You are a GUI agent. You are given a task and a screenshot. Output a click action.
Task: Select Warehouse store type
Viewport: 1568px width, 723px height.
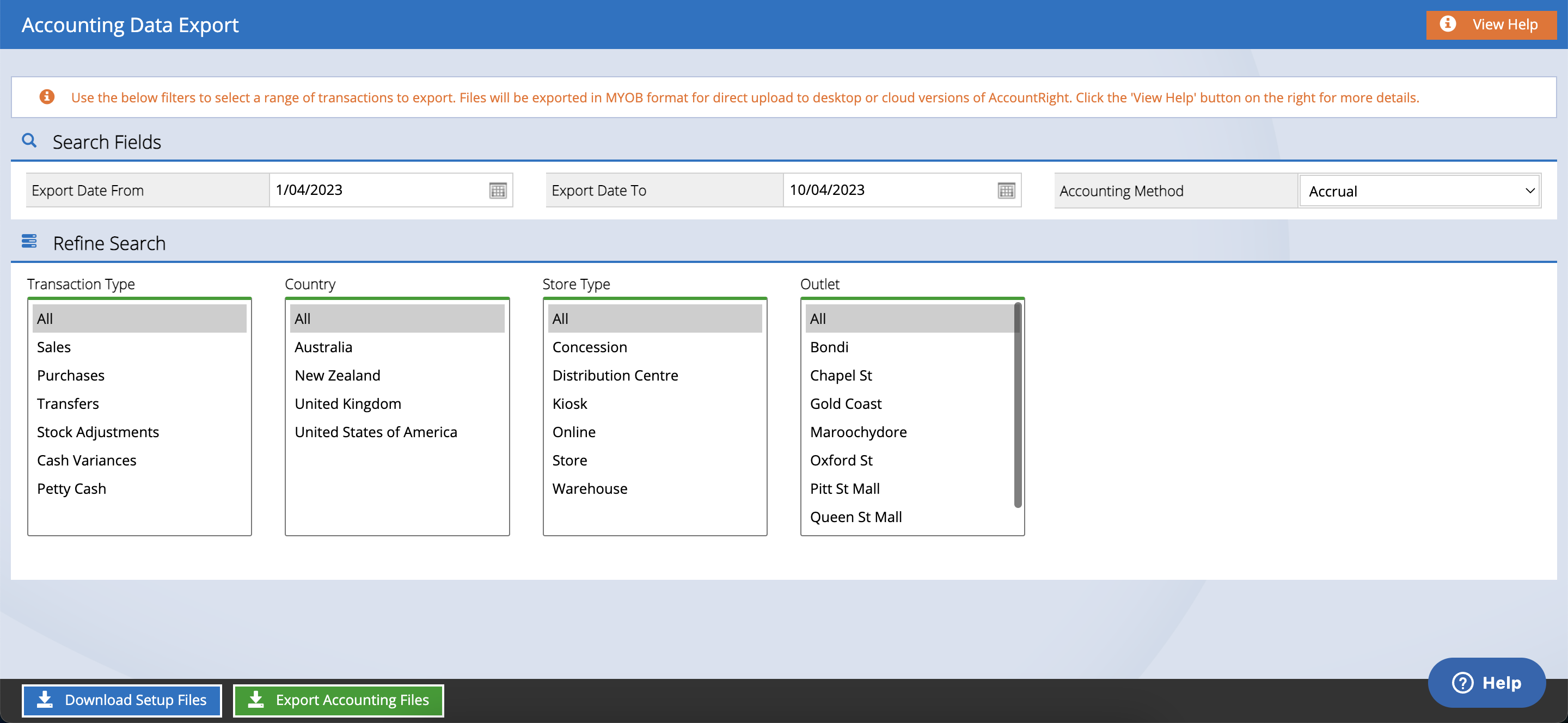click(x=655, y=488)
